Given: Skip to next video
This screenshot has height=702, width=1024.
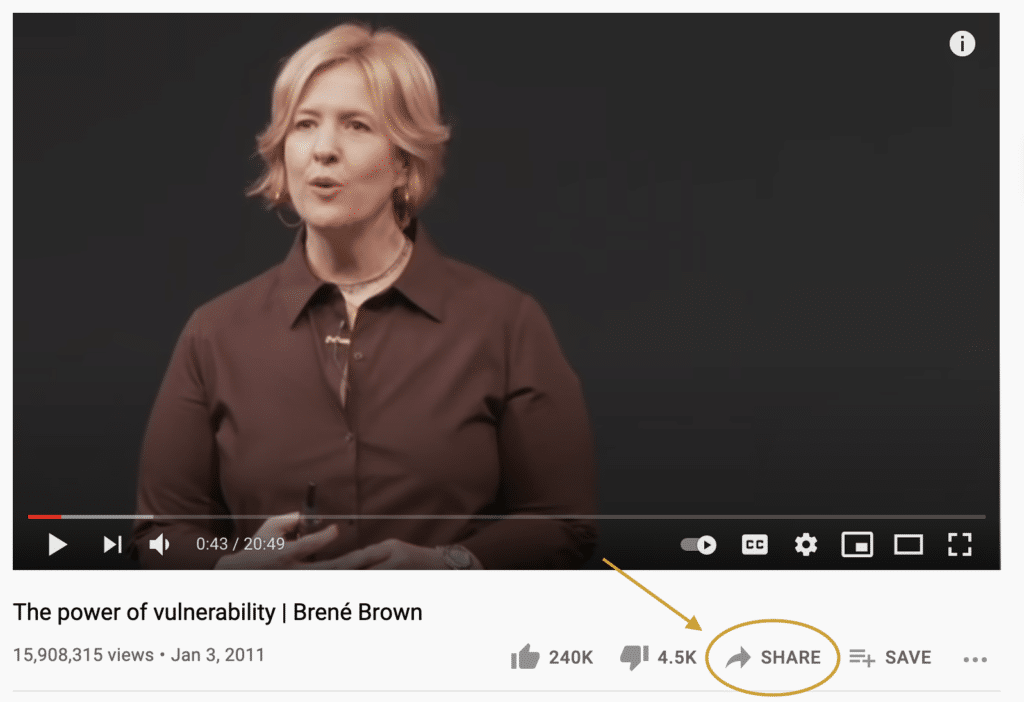Looking at the screenshot, I should pos(112,544).
